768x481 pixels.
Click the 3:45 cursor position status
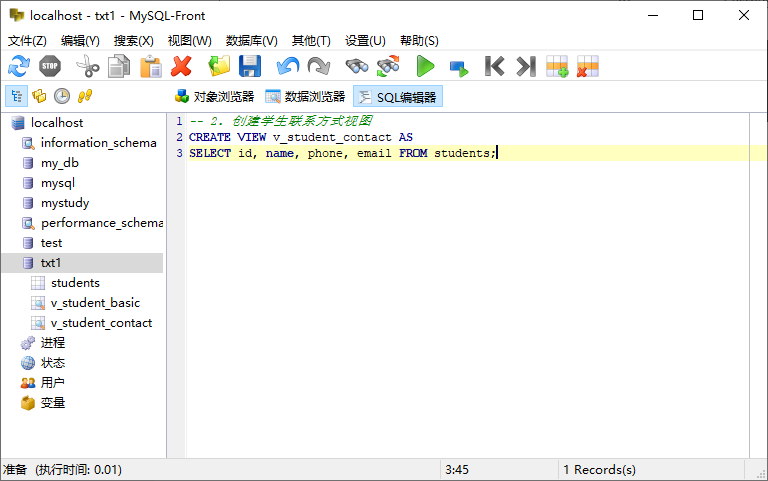456,470
